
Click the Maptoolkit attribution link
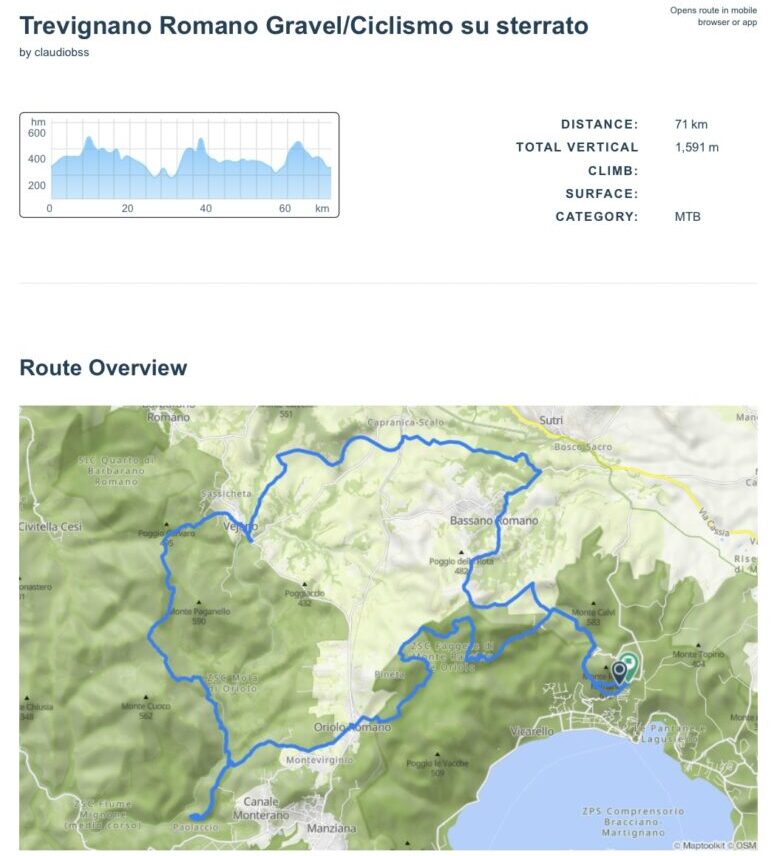point(706,845)
